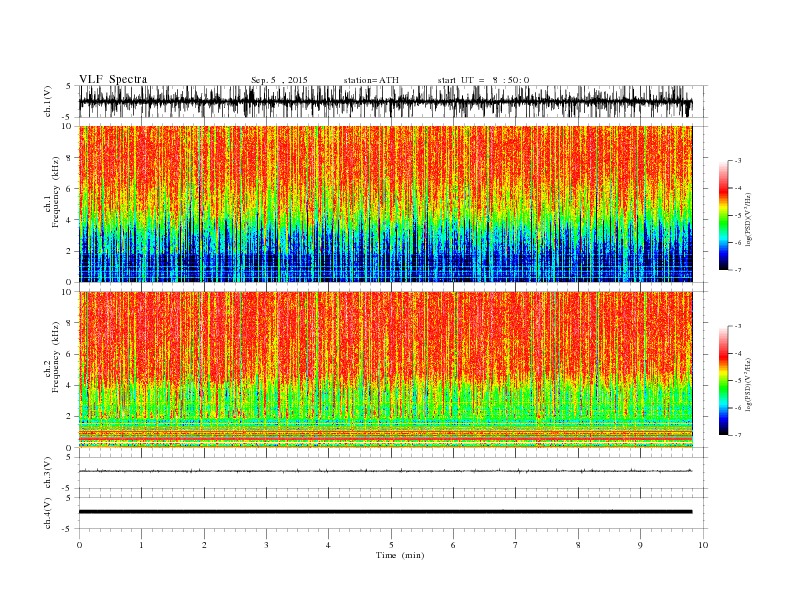Click the 'Time (min)' axis label

[400, 555]
